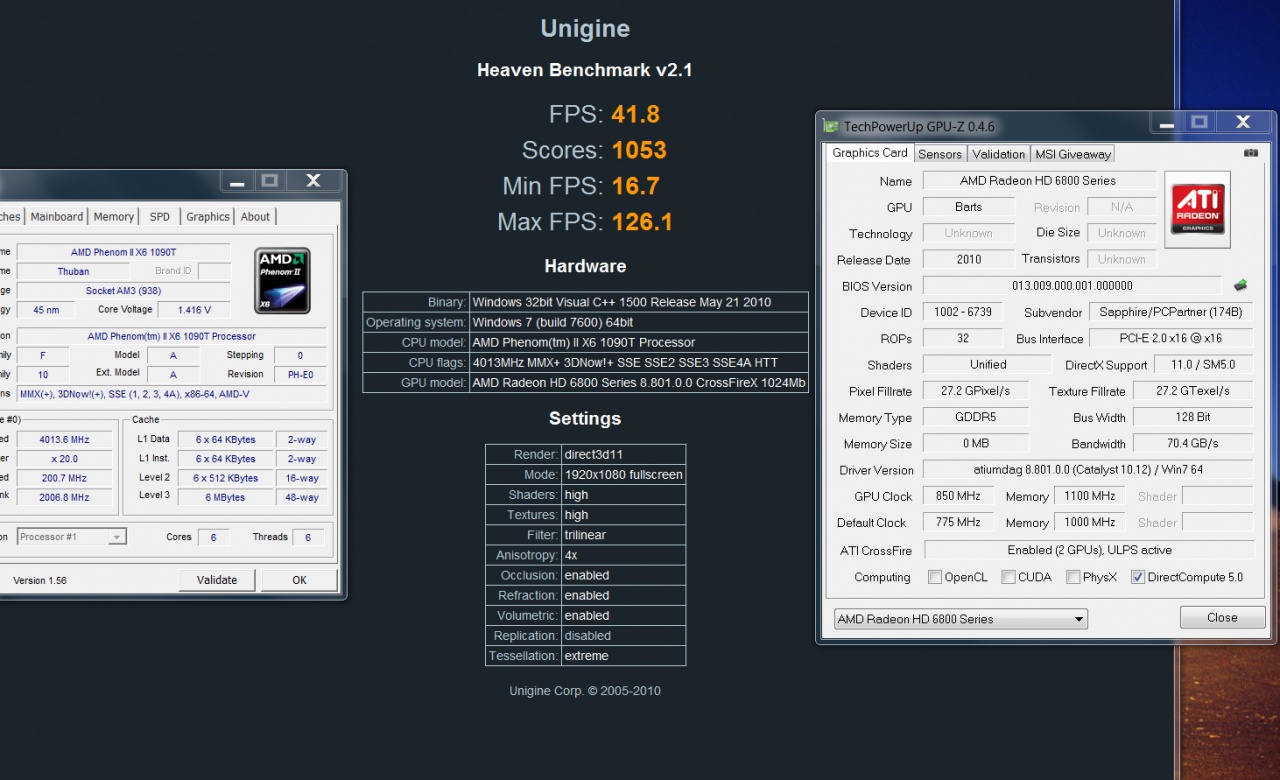Click the Operating system row Windows 7 value
Viewport: 1280px width, 780px height.
coord(553,322)
